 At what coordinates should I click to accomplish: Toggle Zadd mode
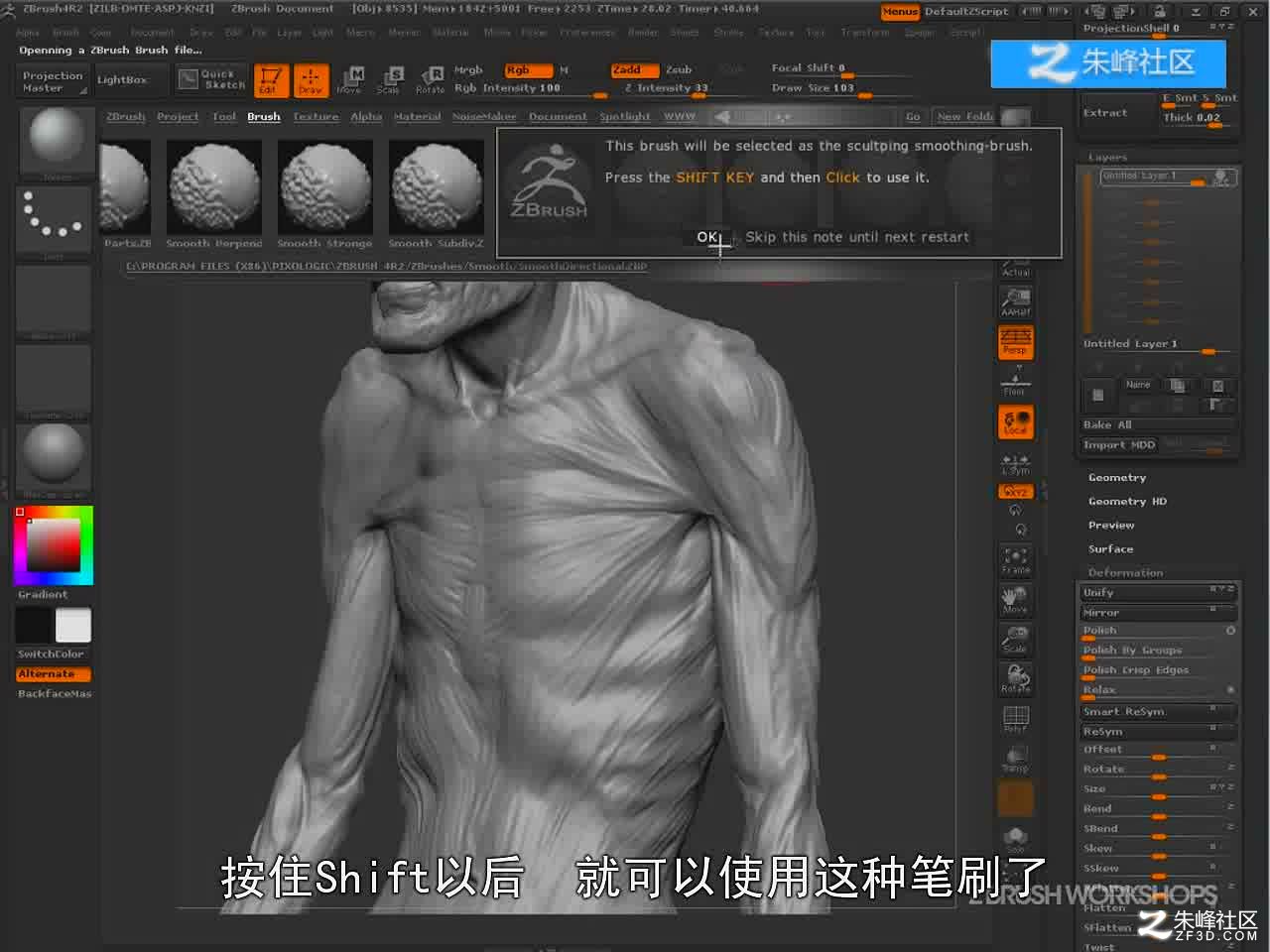coord(634,70)
